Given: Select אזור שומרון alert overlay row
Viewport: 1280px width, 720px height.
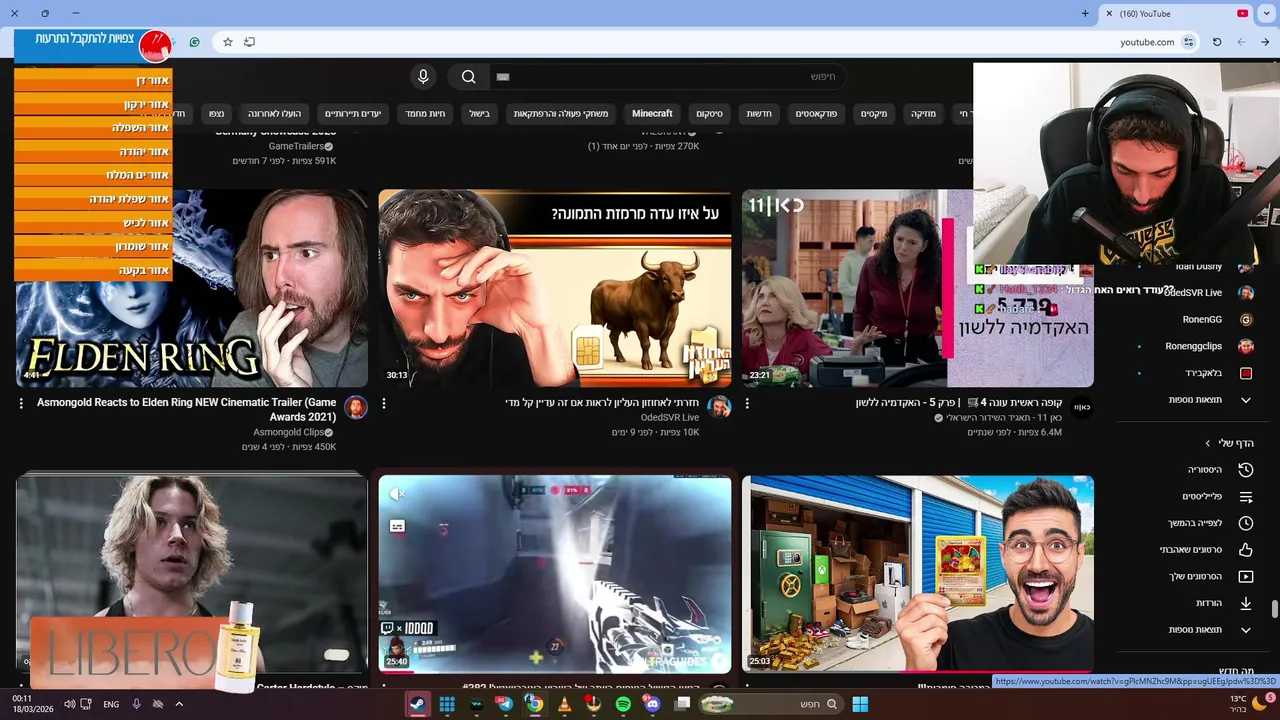Looking at the screenshot, I should pos(93,246).
